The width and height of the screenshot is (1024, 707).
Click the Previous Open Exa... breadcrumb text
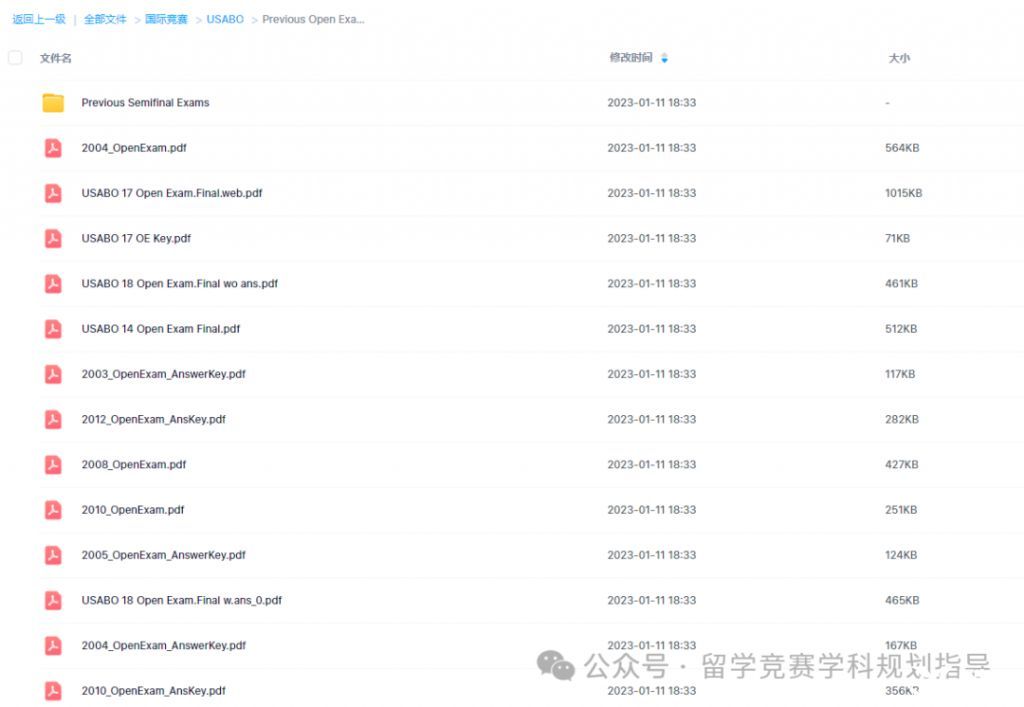[313, 20]
